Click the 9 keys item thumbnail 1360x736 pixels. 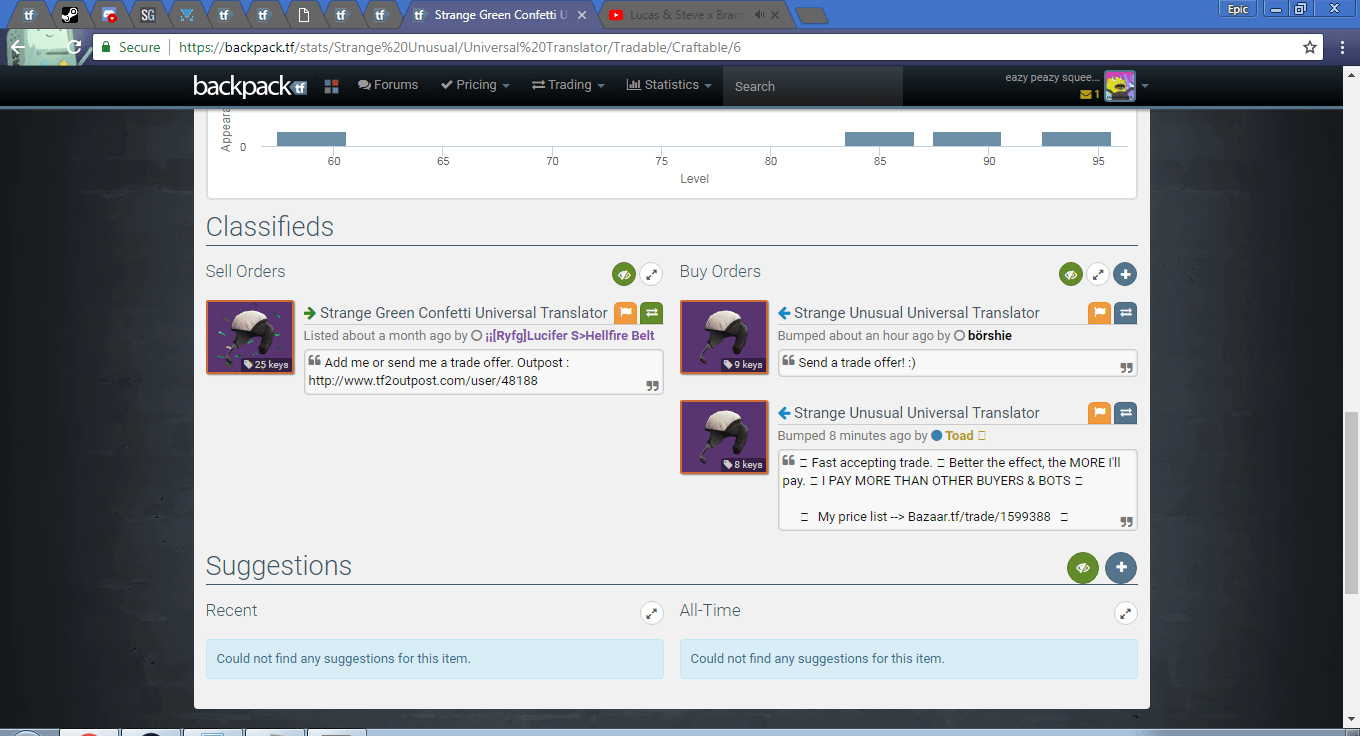click(724, 337)
